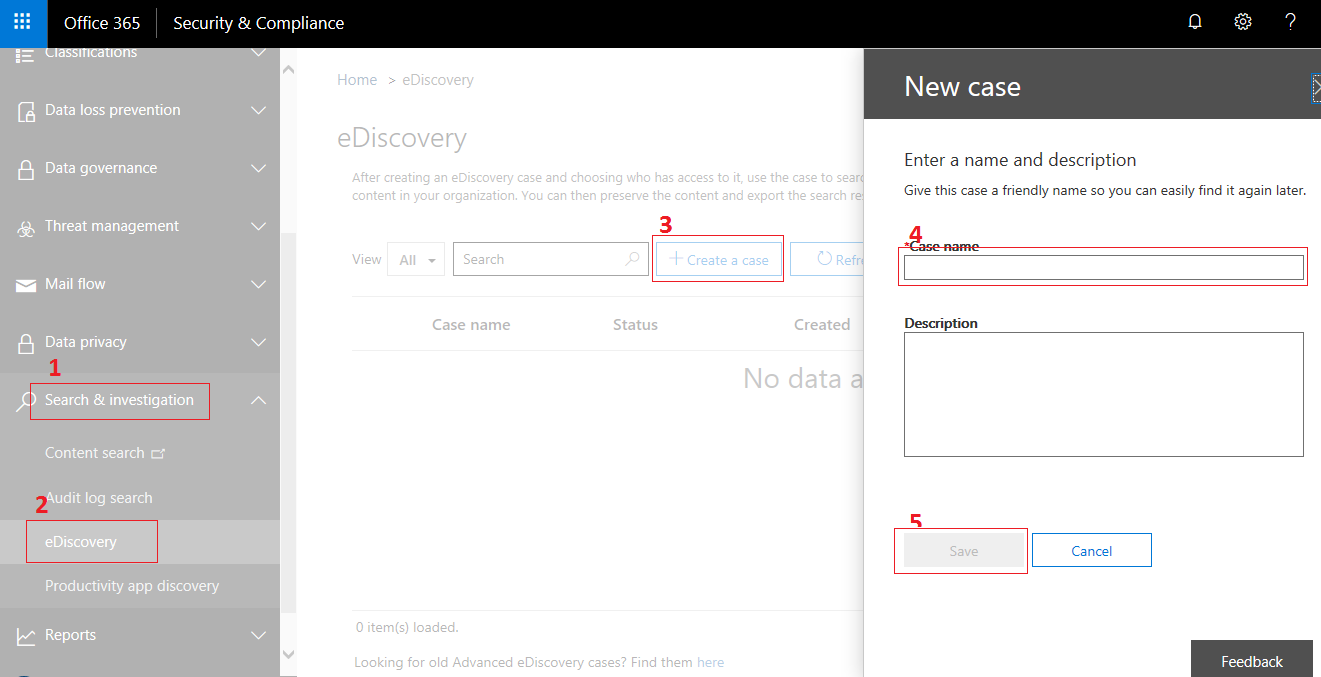Viewport: 1321px width, 677px height.
Task: Click the help question mark icon
Action: point(1290,23)
